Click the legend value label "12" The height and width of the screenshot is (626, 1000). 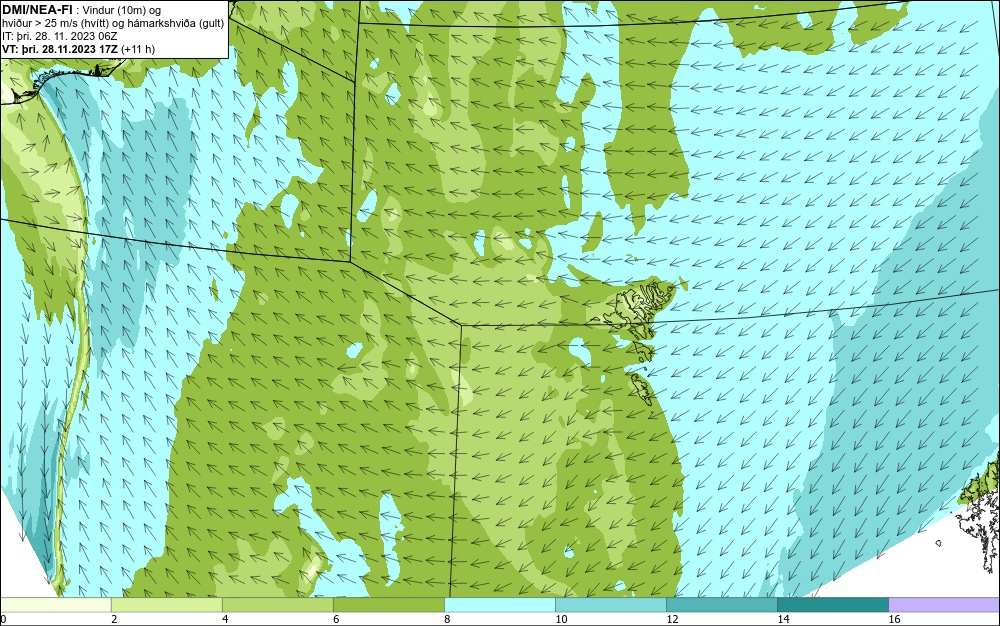(x=672, y=619)
